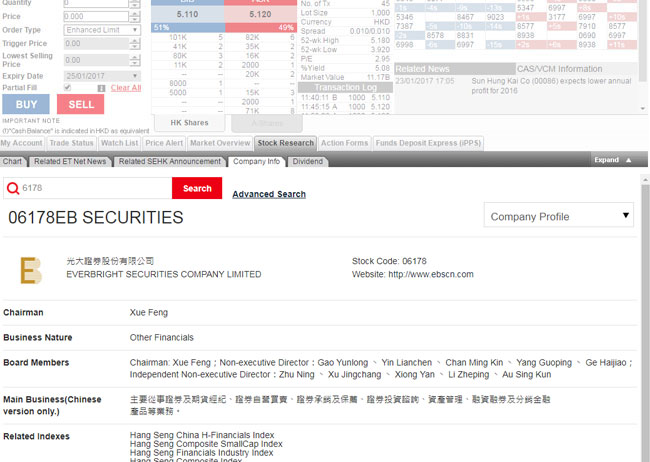
Task: Open the Order Type dropdown
Action: click(102, 30)
